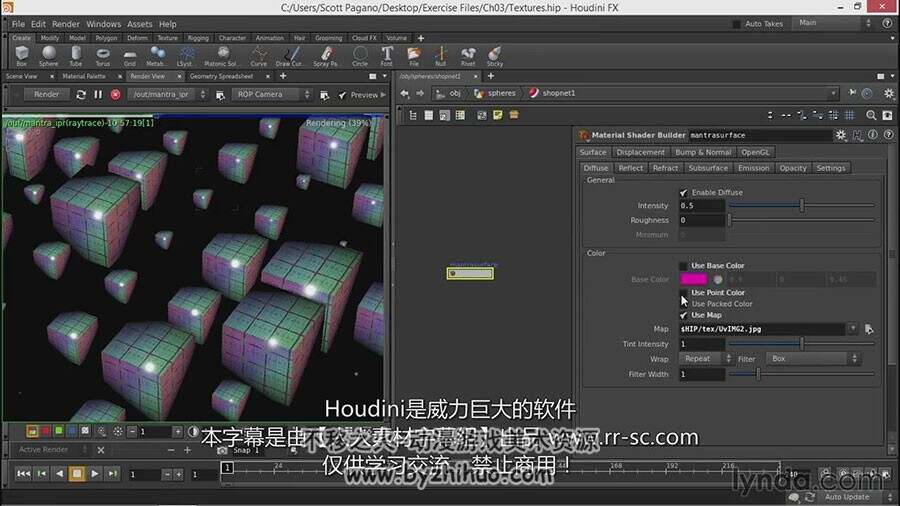The width and height of the screenshot is (900, 506).
Task: Toggle Use Packed Color checkbox
Action: 683,304
